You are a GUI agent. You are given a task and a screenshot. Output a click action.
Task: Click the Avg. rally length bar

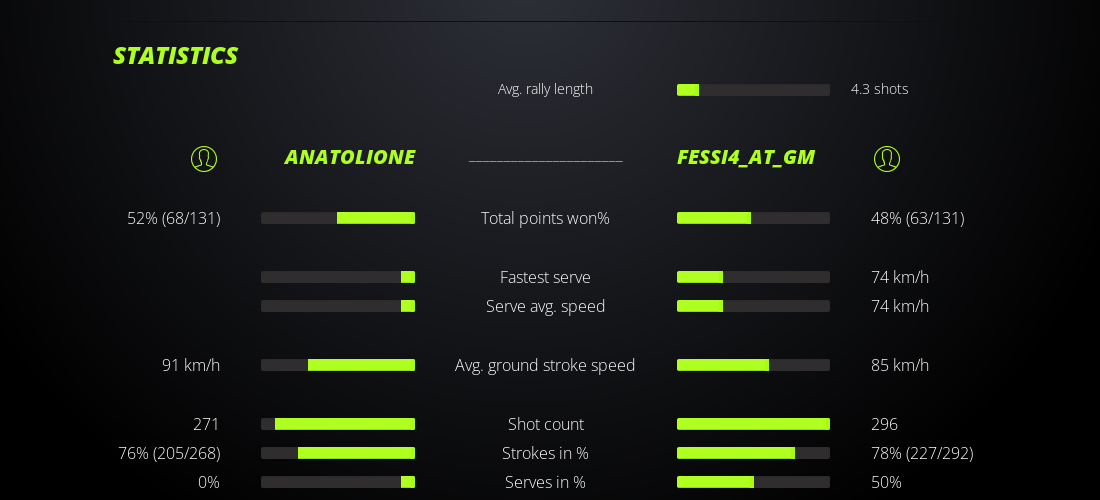click(x=753, y=90)
